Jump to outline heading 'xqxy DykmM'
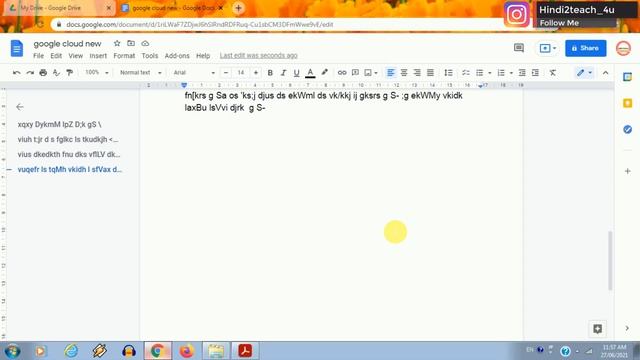This screenshot has width=640, height=360. pos(59,124)
